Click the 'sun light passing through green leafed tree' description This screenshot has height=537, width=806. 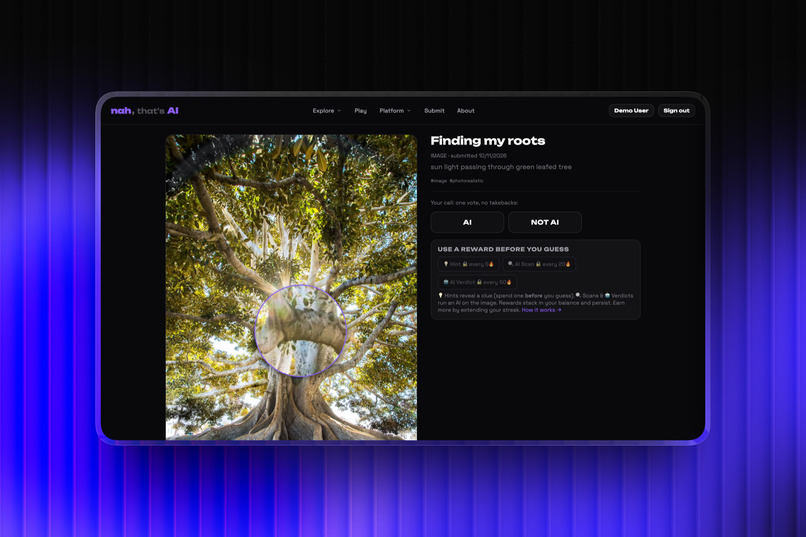(x=501, y=167)
